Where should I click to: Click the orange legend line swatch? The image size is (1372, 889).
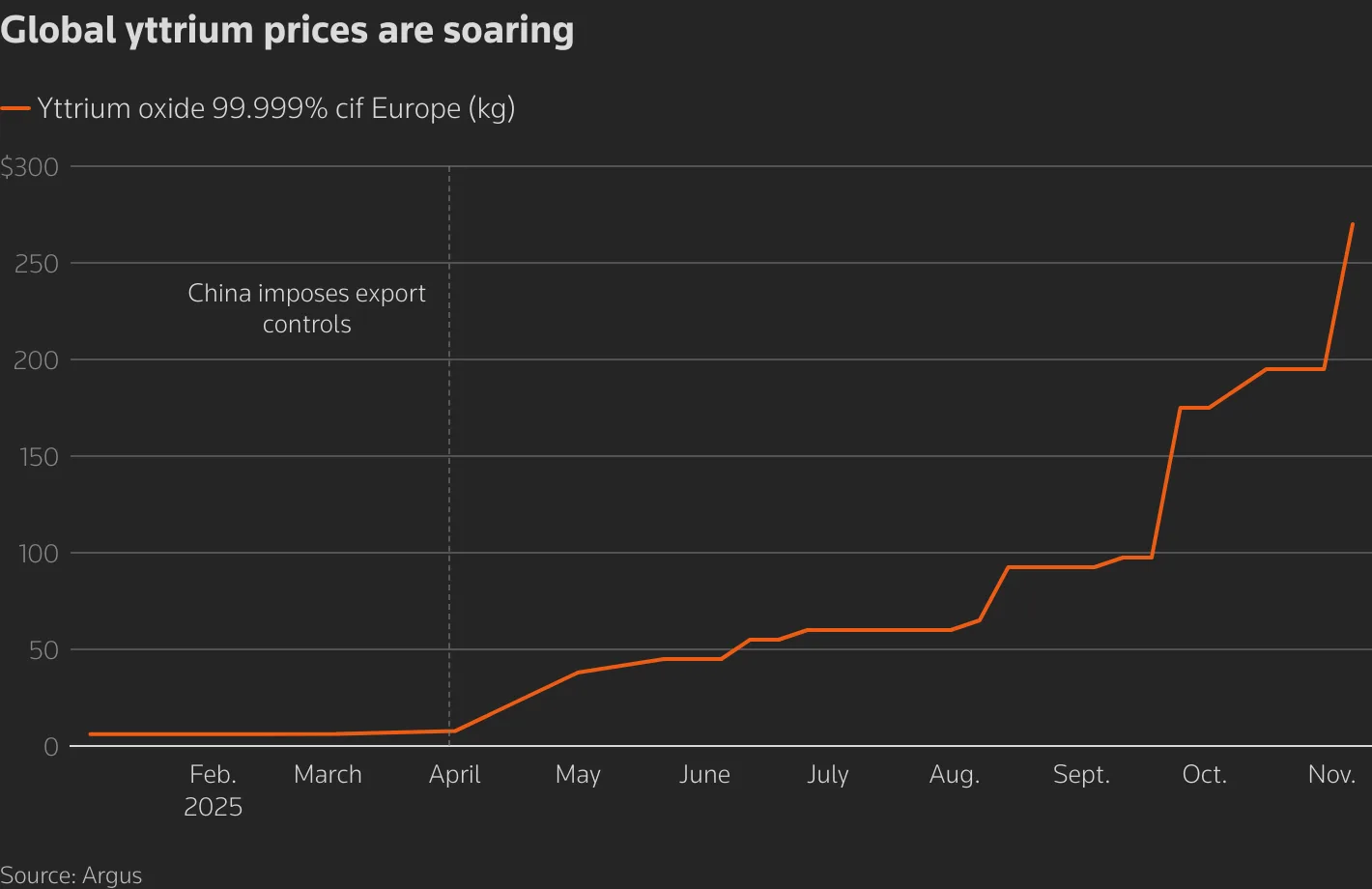(x=15, y=109)
